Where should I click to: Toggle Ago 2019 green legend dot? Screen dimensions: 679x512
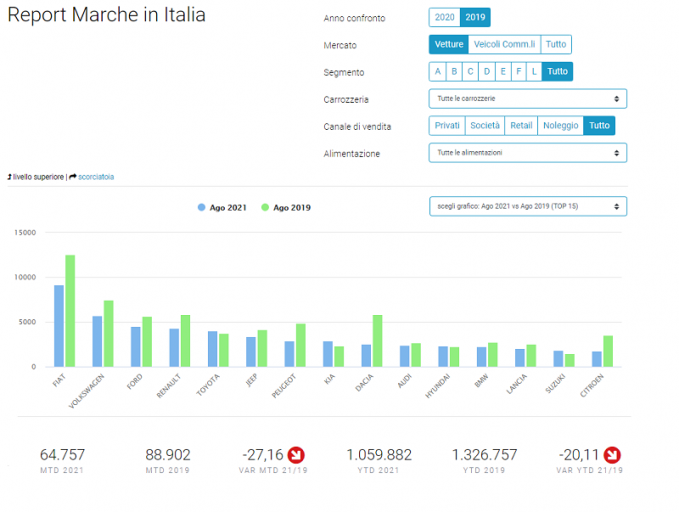click(x=265, y=207)
